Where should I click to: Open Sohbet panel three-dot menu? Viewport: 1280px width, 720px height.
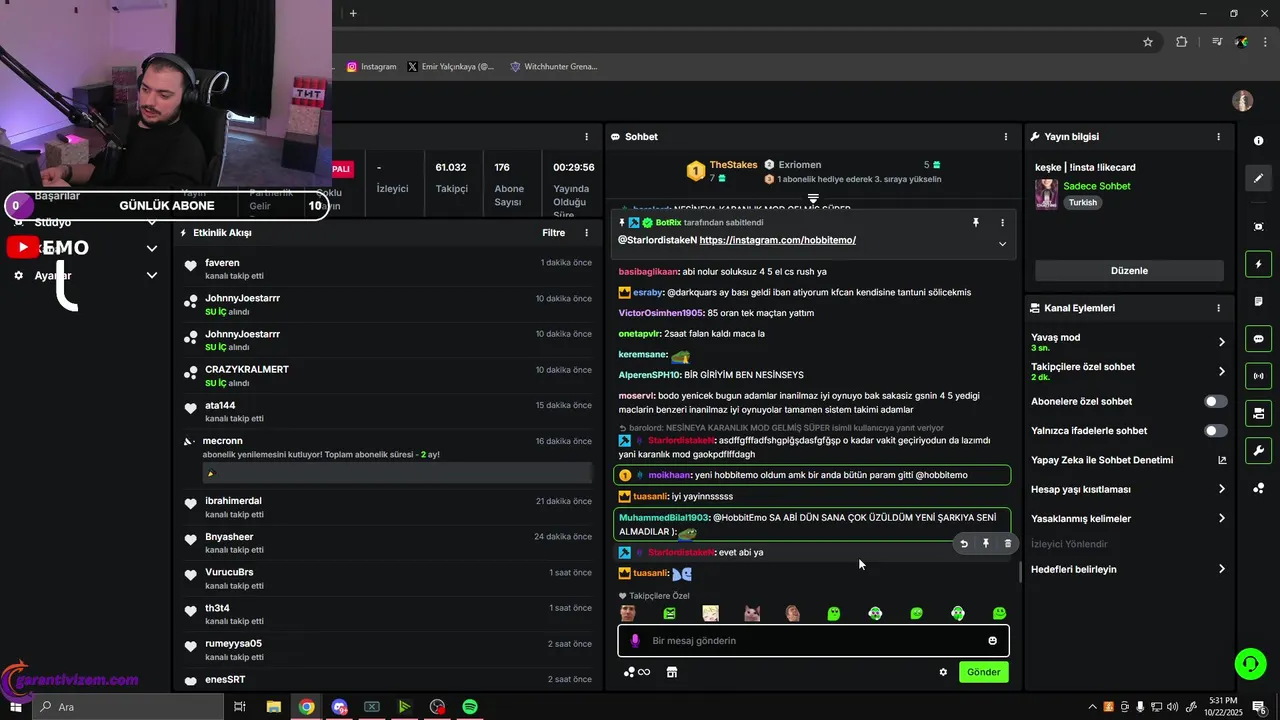click(1006, 137)
